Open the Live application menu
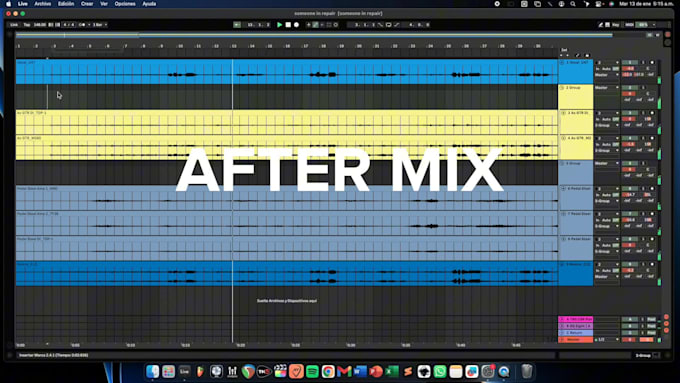This screenshot has height=383, width=680. (x=23, y=3)
